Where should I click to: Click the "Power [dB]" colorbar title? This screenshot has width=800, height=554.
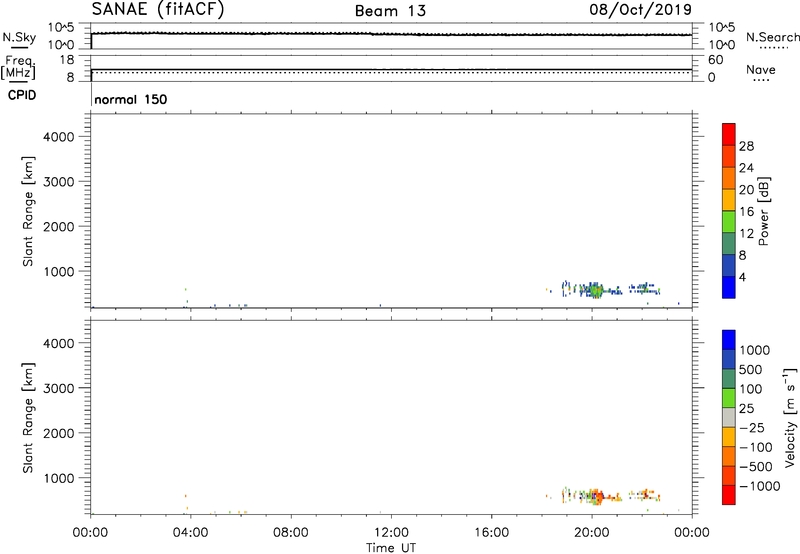(764, 211)
